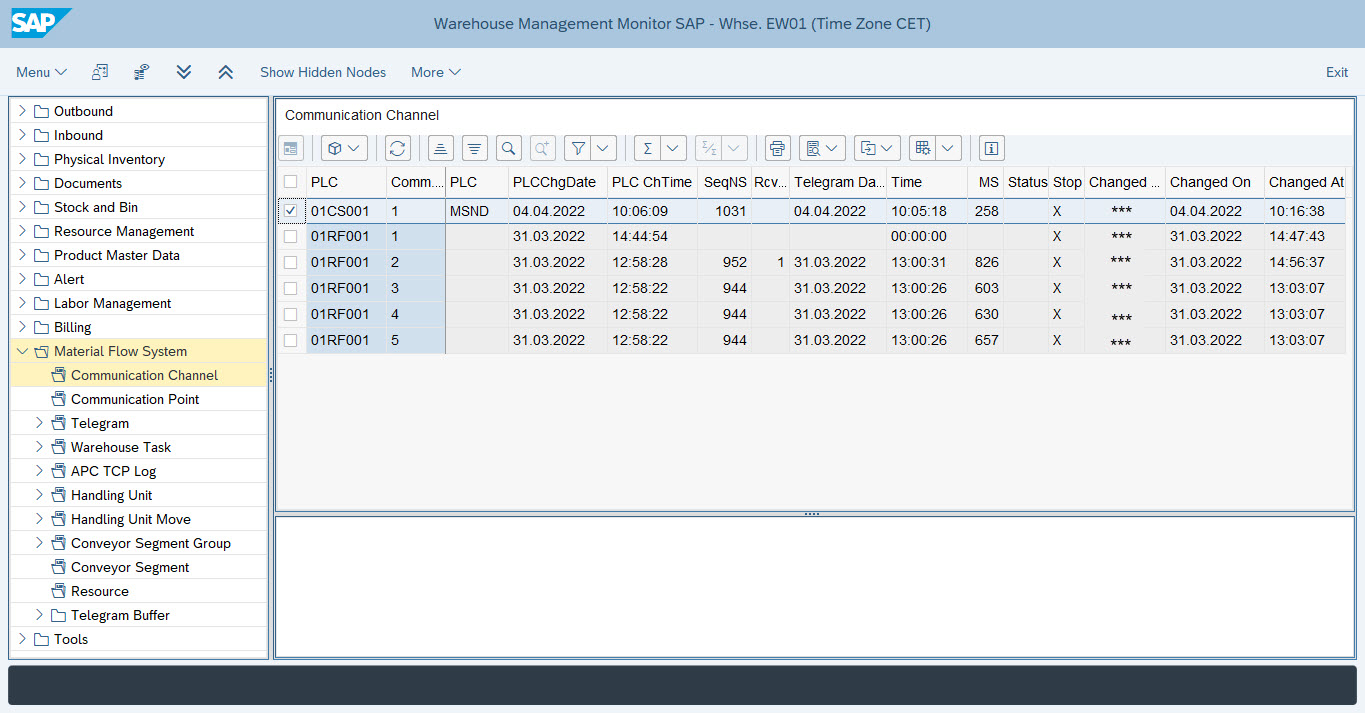Click the Layout settings grid icon
The image size is (1365, 713).
(x=922, y=148)
